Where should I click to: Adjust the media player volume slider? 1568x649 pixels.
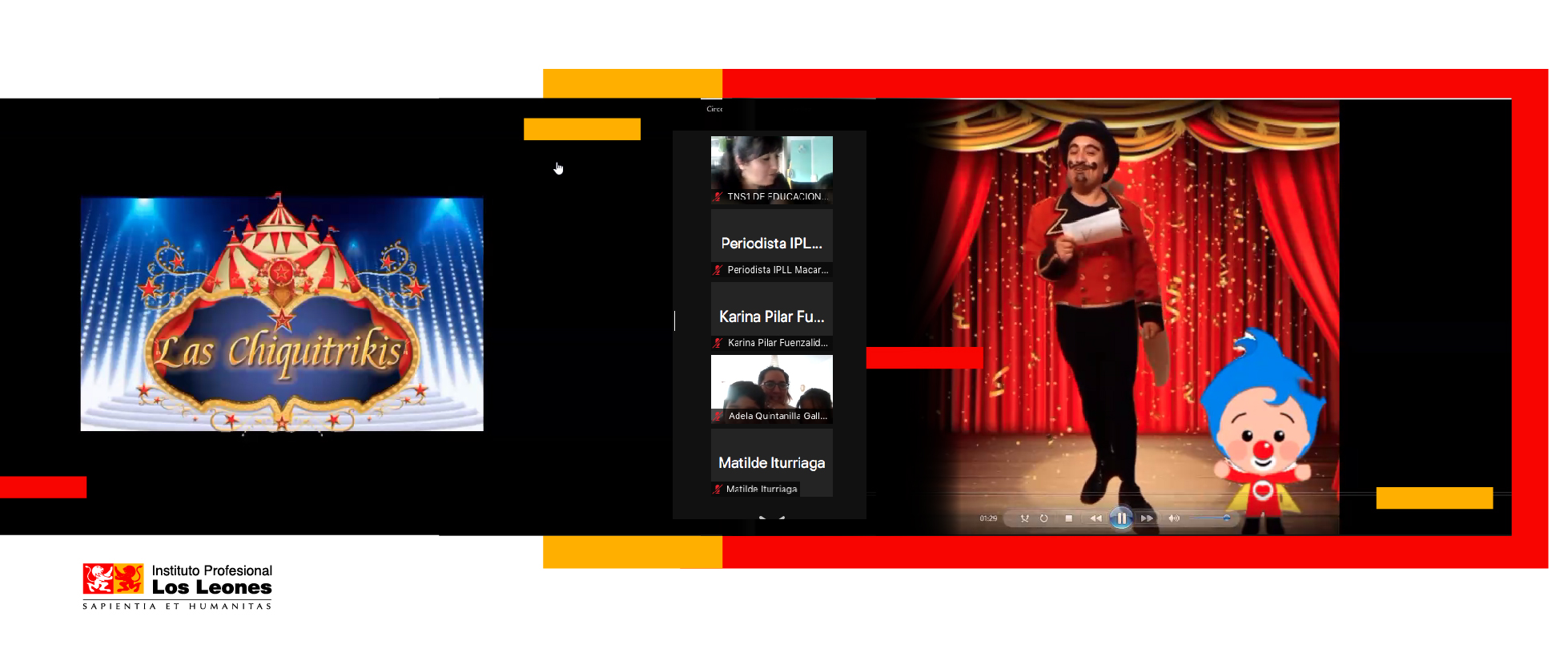1209,518
